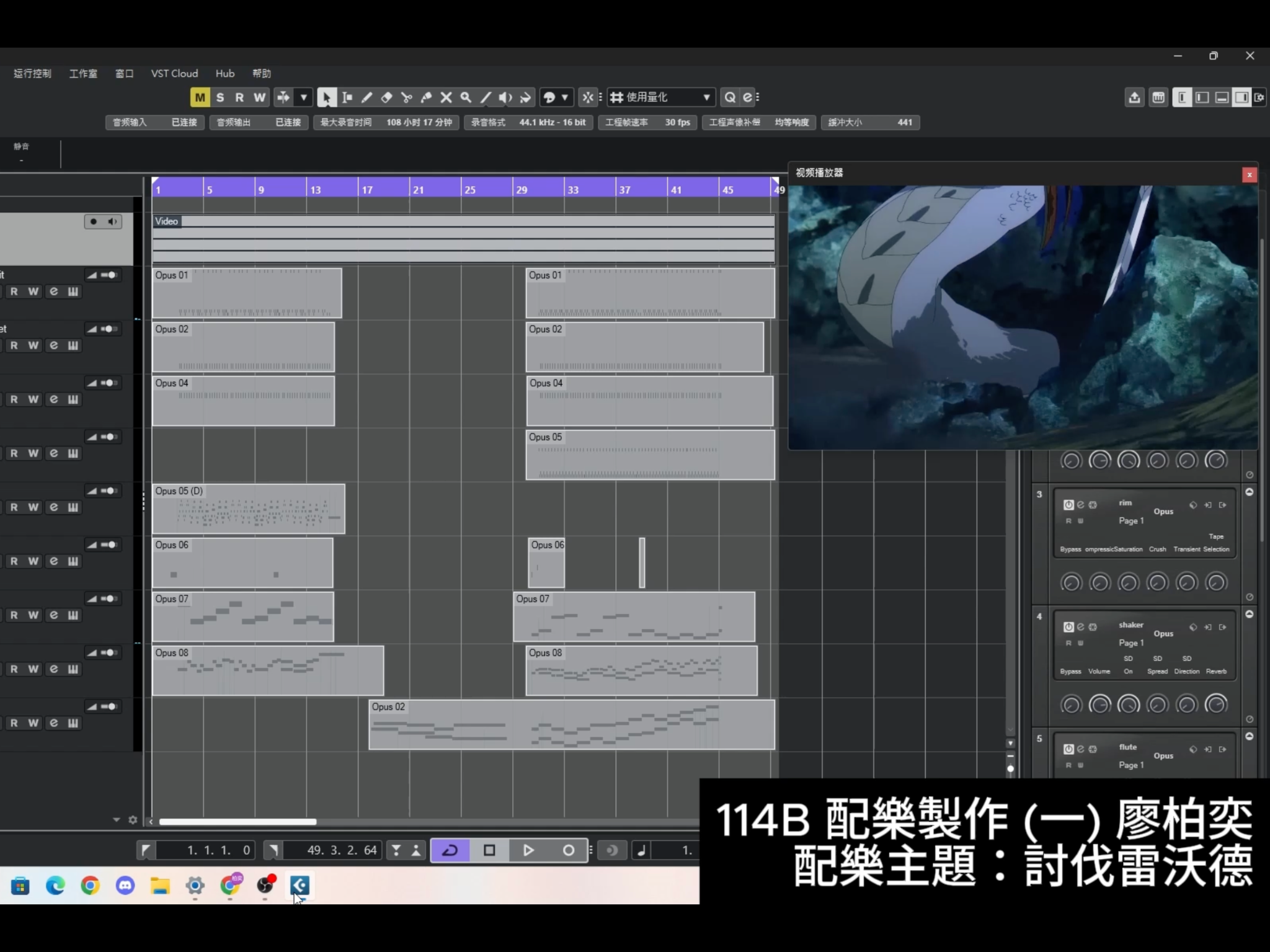
Task: Click the right locator icon in the transport
Action: 273,850
